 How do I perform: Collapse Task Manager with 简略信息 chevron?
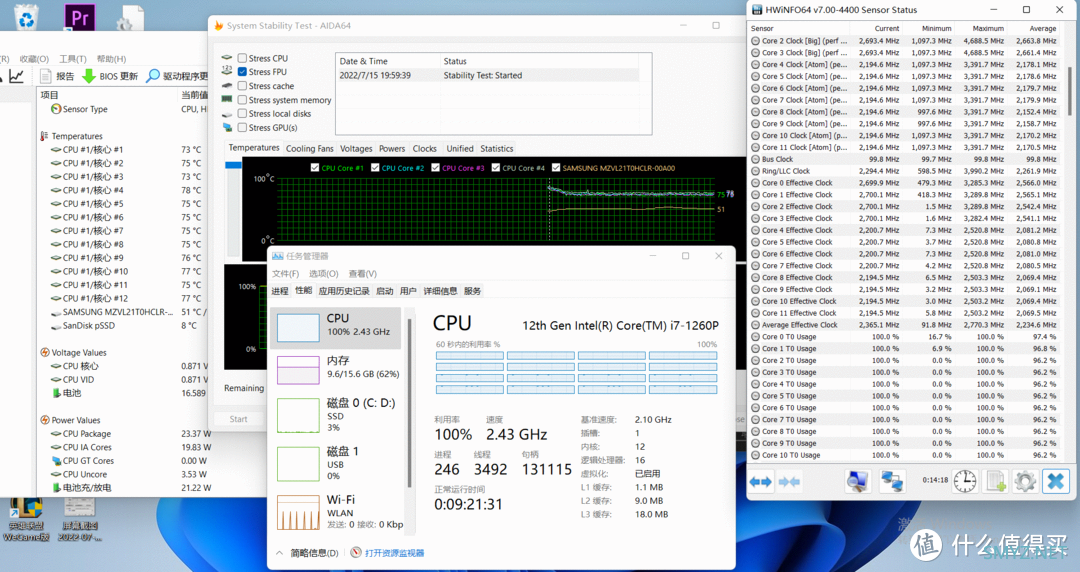(279, 553)
